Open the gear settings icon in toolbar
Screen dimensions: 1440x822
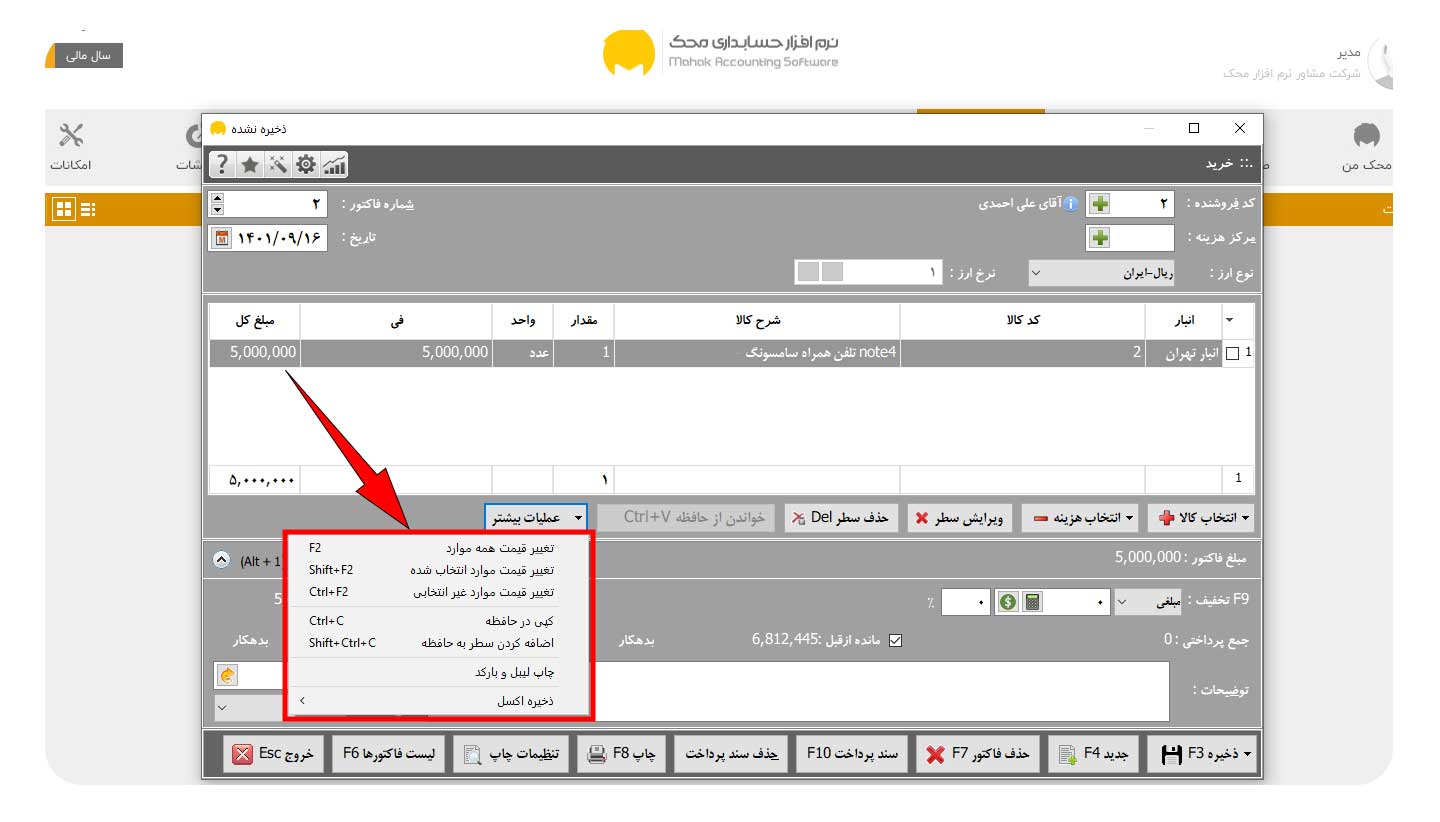tap(305, 164)
